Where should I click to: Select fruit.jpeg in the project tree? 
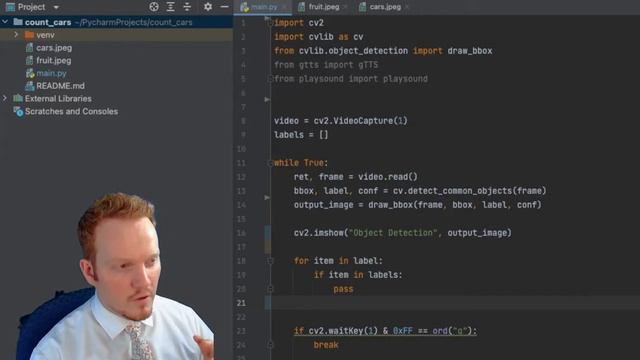(53, 60)
